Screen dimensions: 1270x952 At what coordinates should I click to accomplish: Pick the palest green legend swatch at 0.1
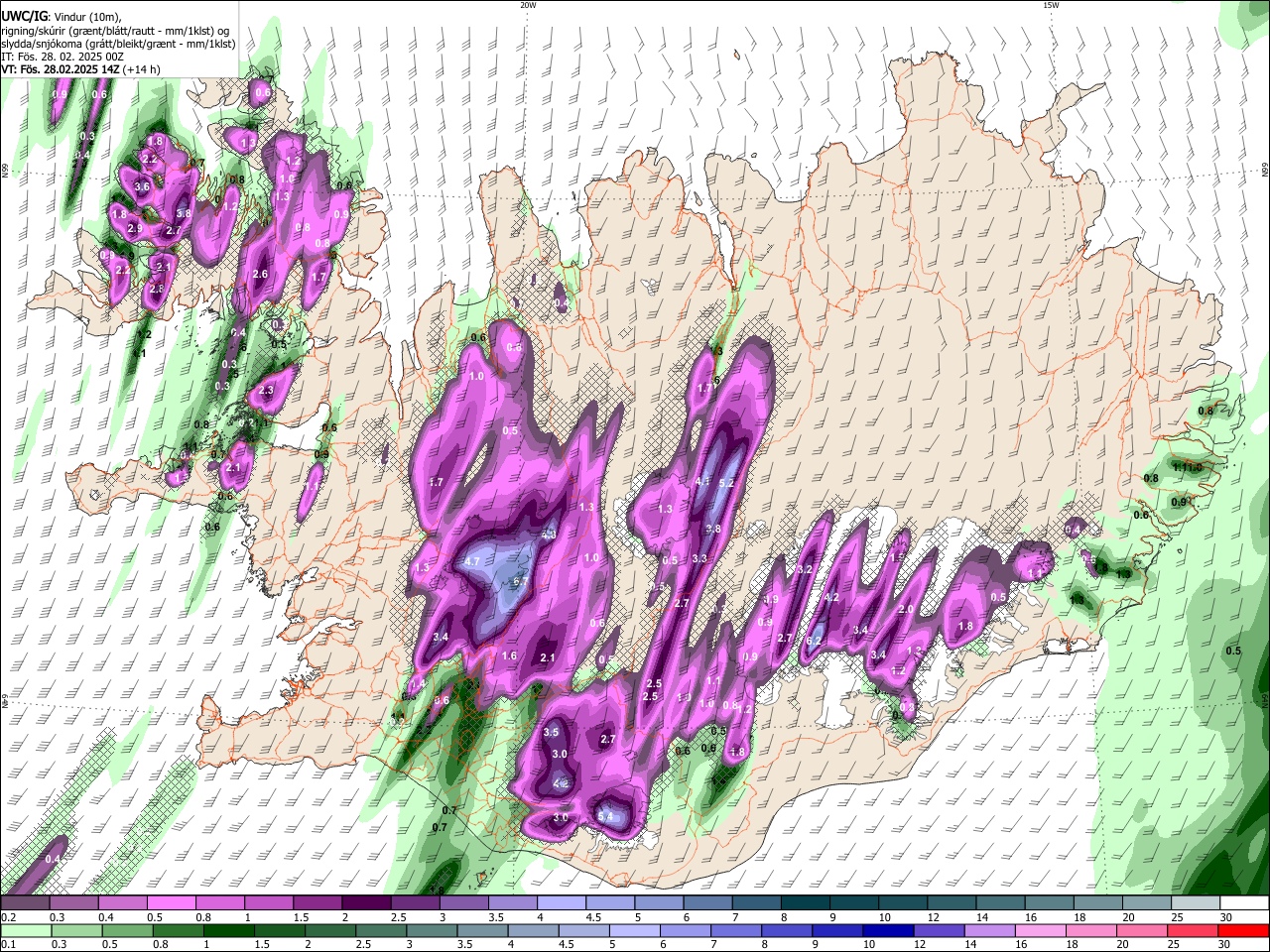point(25,930)
